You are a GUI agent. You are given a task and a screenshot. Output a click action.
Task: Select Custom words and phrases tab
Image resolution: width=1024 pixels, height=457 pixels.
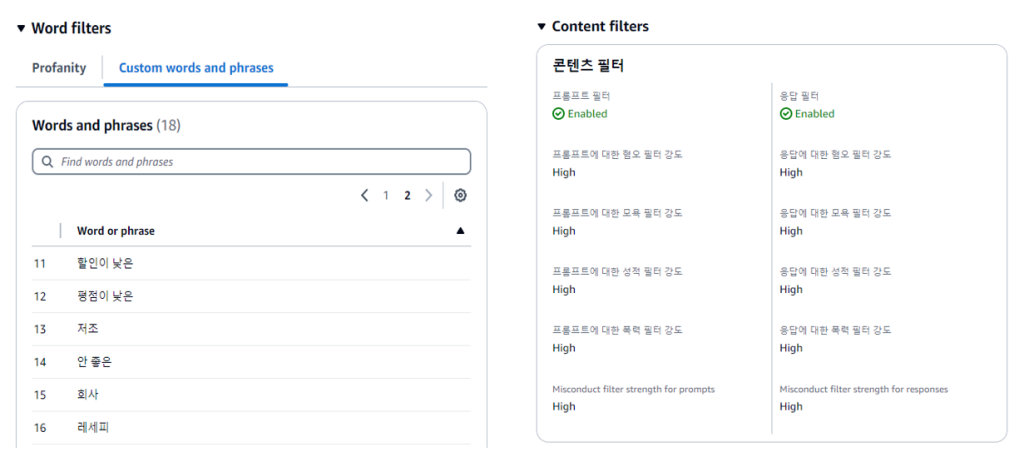click(196, 68)
